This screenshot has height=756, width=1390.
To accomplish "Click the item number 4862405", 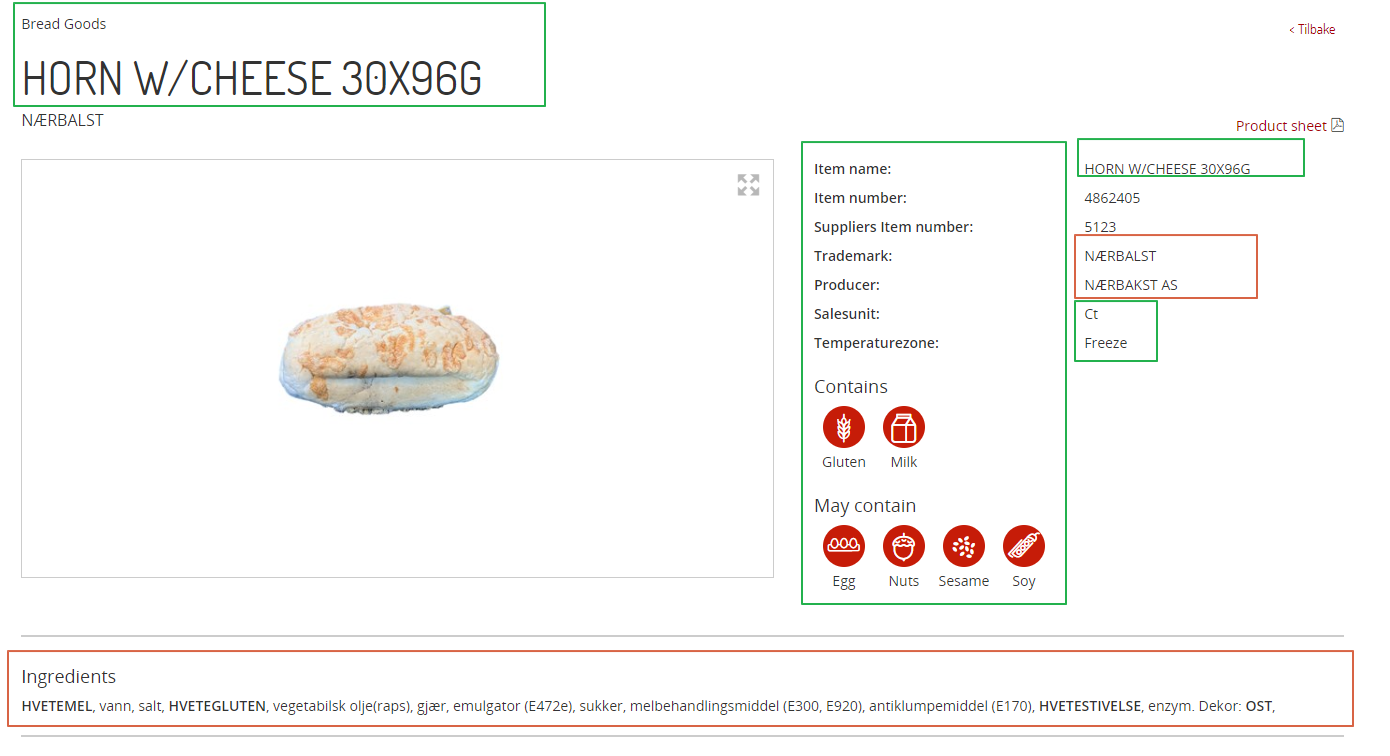I will pyautogui.click(x=1112, y=198).
